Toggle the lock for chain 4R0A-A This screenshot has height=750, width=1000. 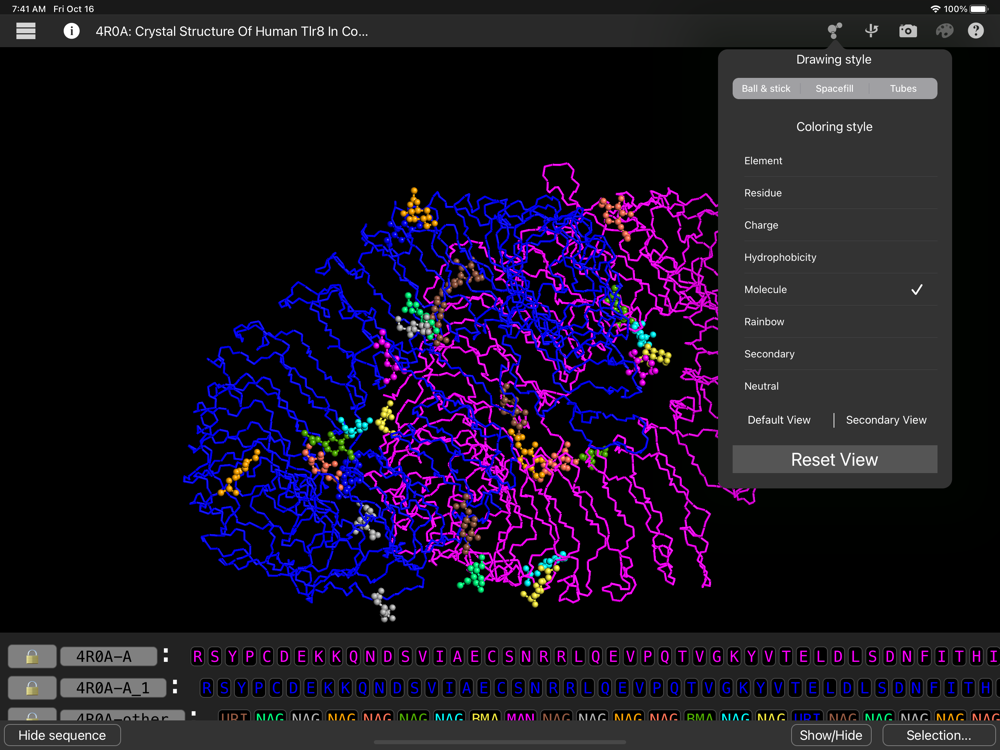[x=32, y=657]
